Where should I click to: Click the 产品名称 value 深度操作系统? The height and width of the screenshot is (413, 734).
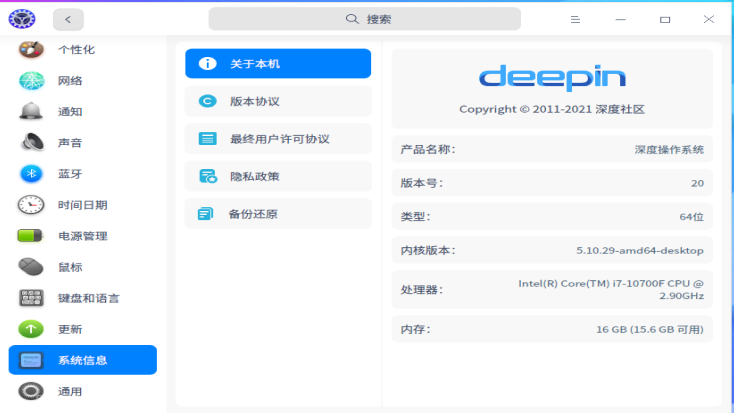[669, 149]
